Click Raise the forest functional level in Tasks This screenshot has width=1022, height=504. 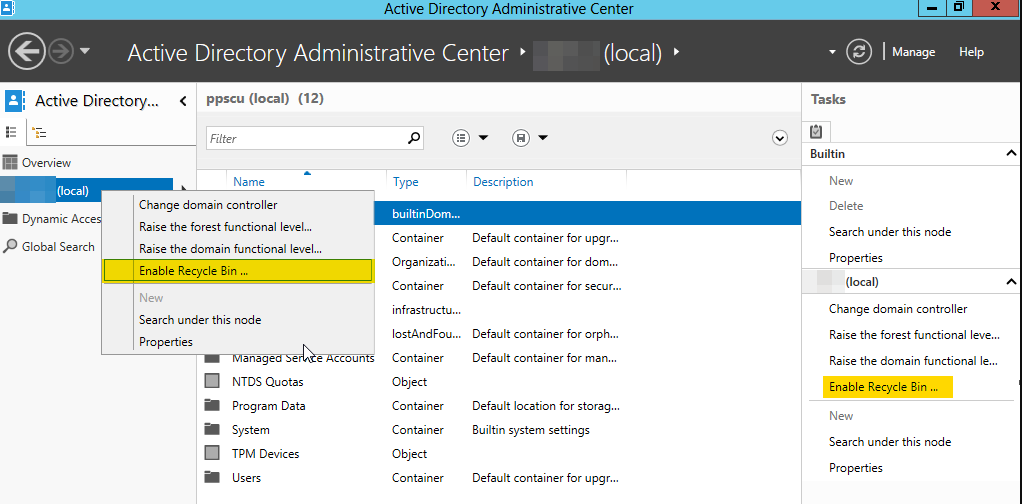pyautogui.click(x=914, y=335)
